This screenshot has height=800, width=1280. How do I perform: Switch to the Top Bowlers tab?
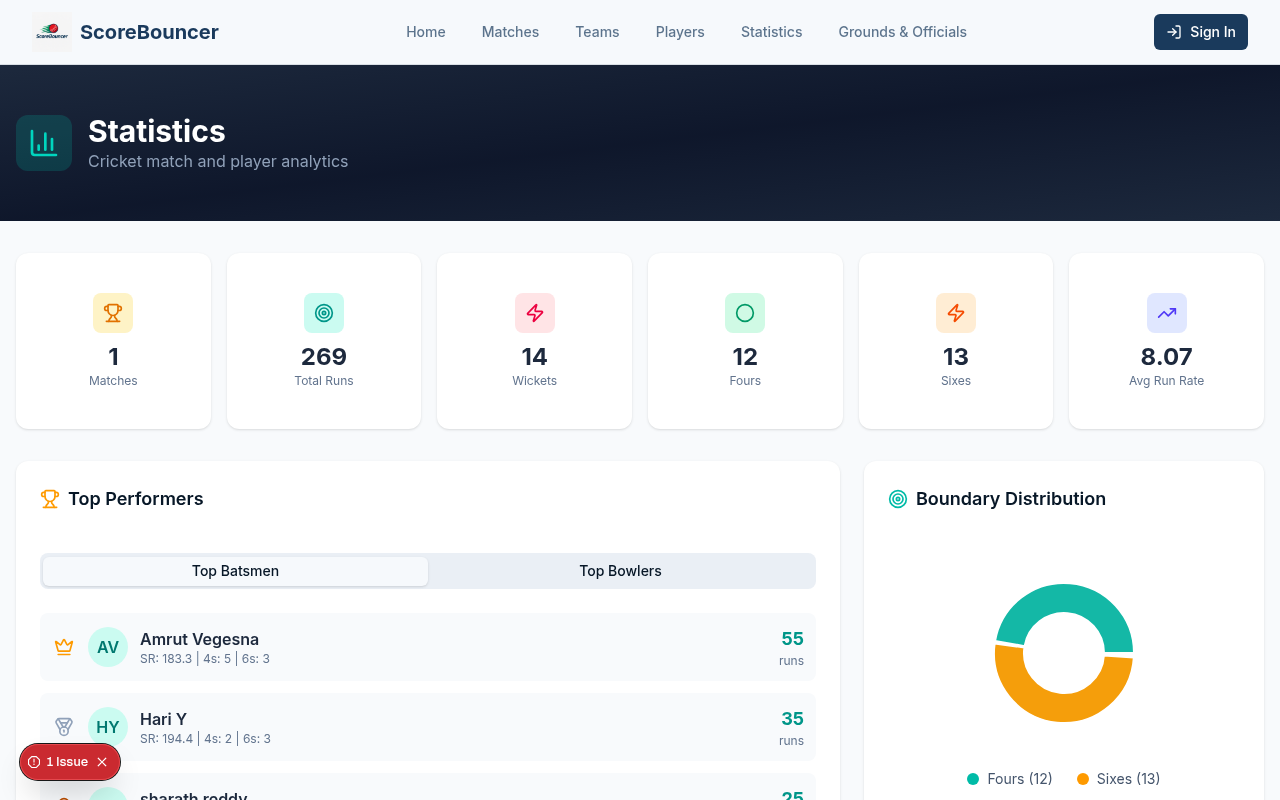point(621,571)
